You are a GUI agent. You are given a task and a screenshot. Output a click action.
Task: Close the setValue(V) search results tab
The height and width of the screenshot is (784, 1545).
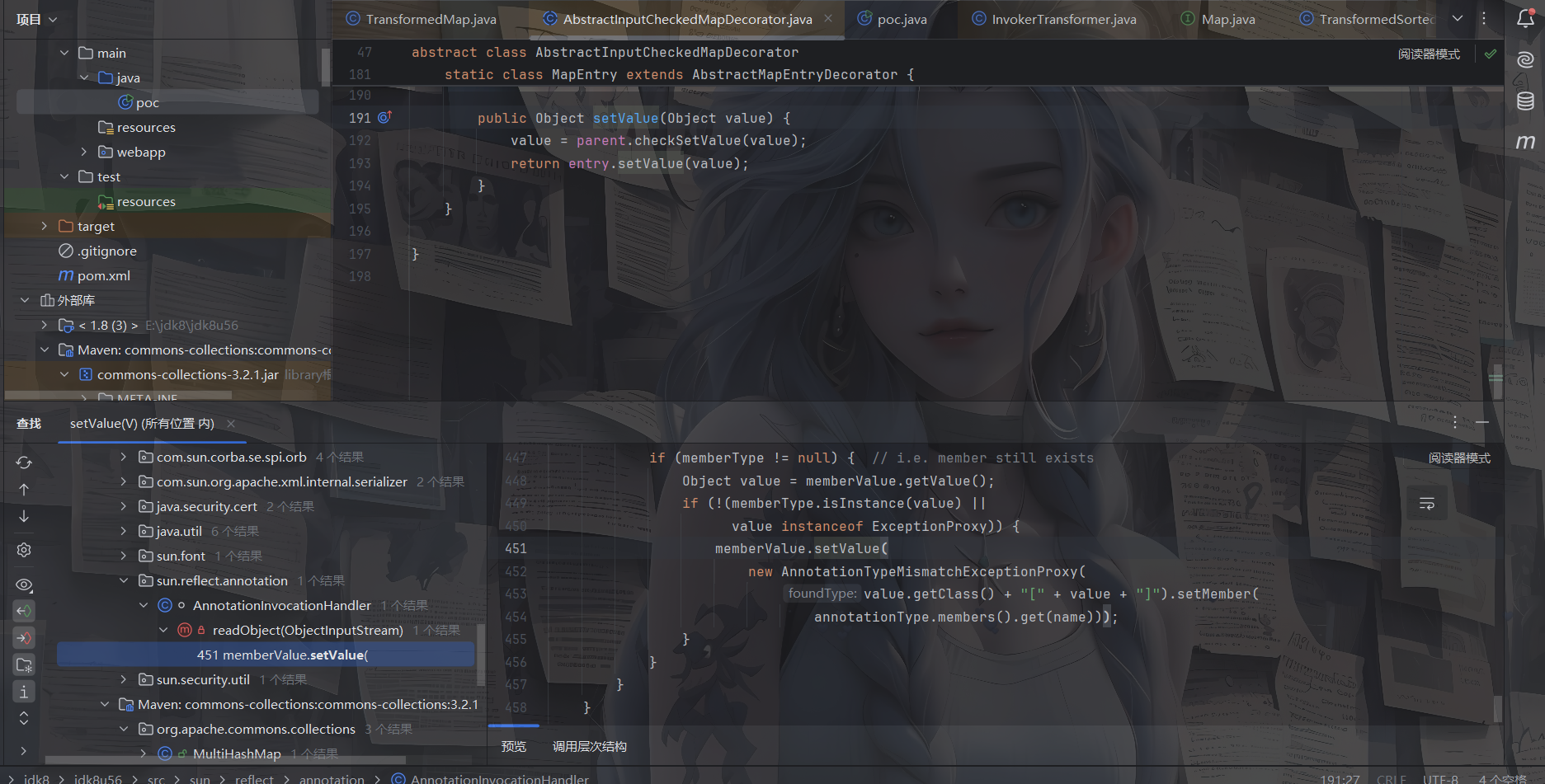pyautogui.click(x=231, y=424)
